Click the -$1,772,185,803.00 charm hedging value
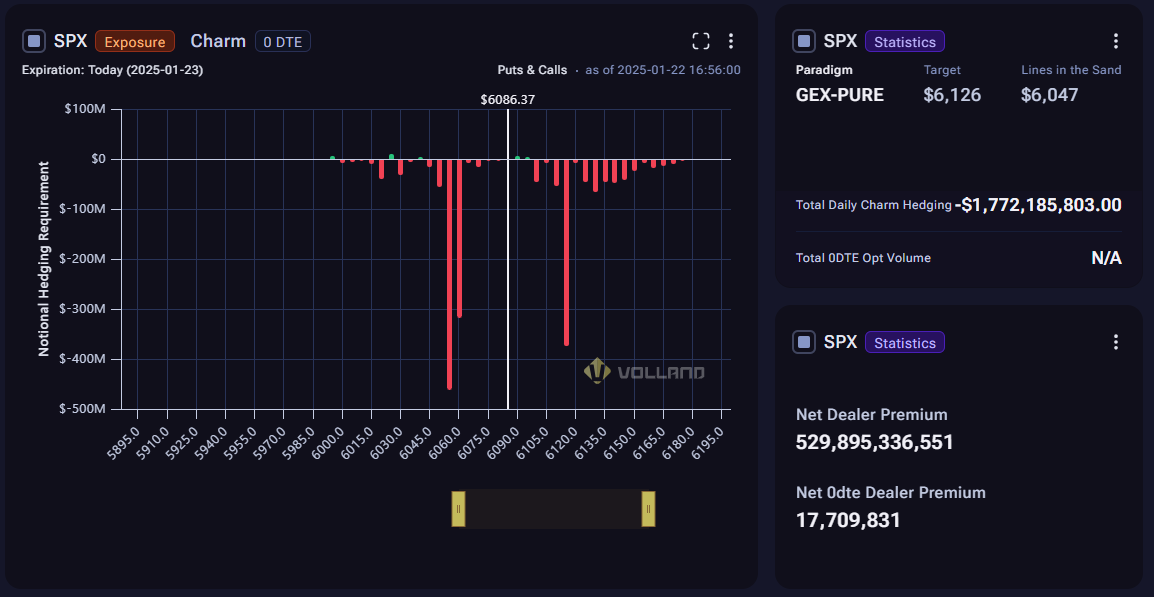 [1038, 205]
